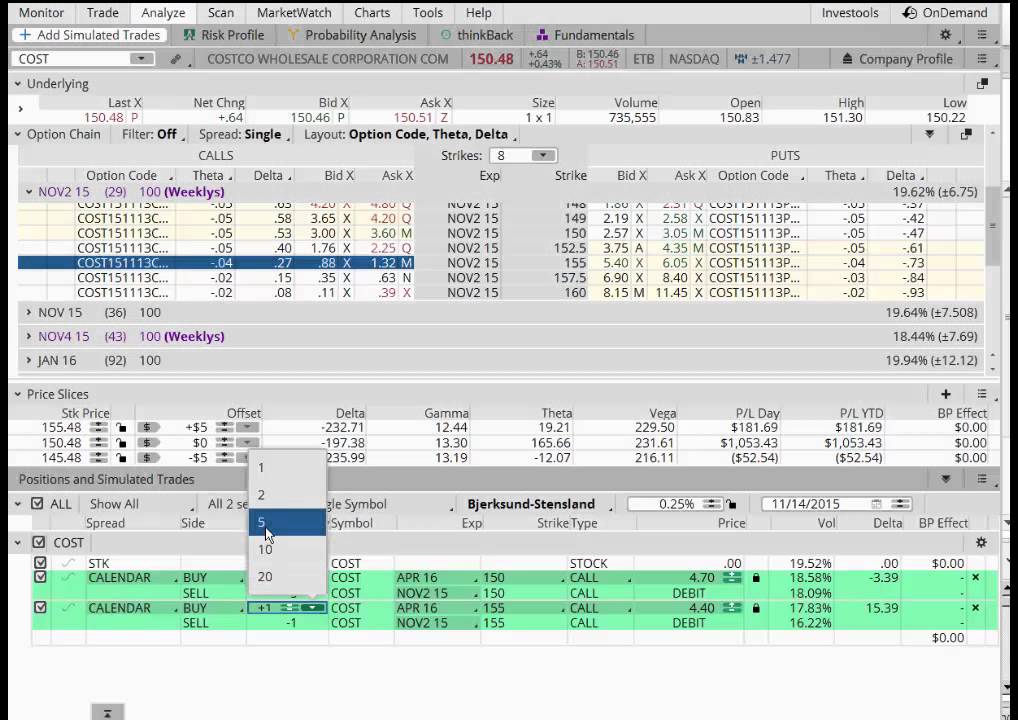Open the Filter: Off dropdown
This screenshot has height=720, width=1018.
tap(153, 134)
